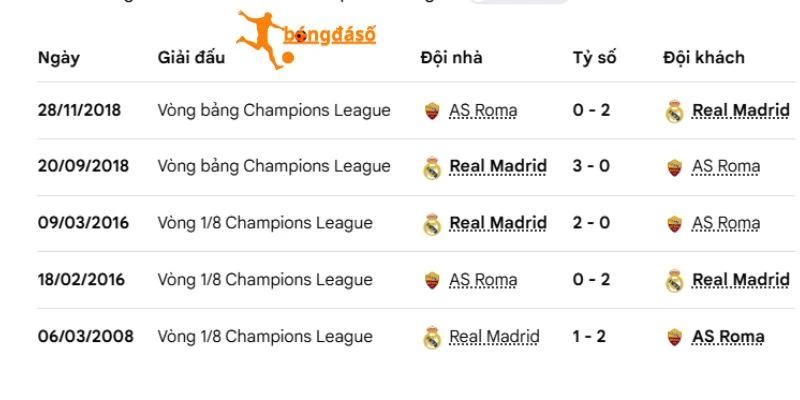
Task: Click Real Madrid crest in 09/03/2016 row
Action: point(432,224)
